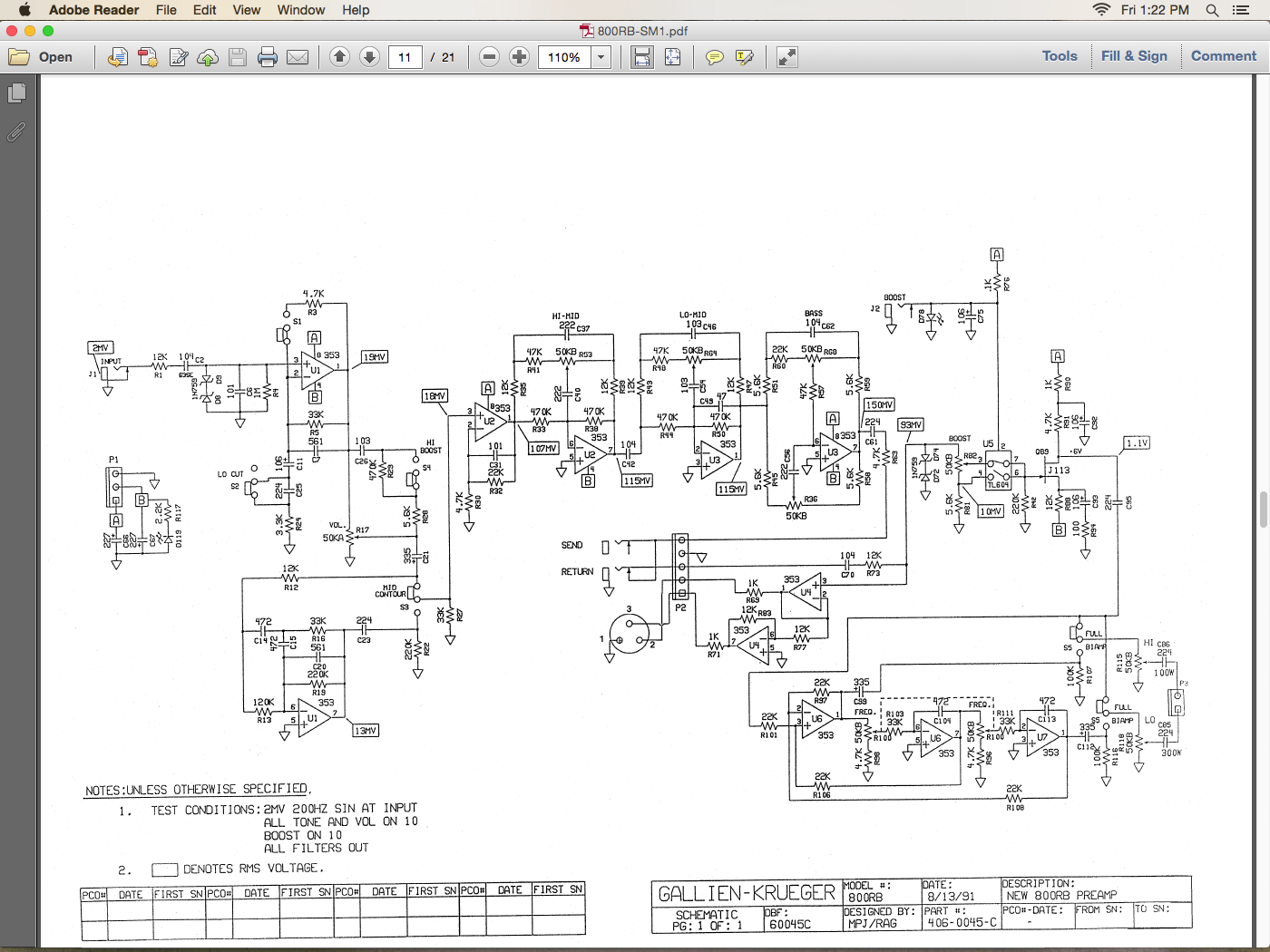Click the GALLIEN-KRUEGER title block text
The image size is (1270, 952).
click(747, 894)
